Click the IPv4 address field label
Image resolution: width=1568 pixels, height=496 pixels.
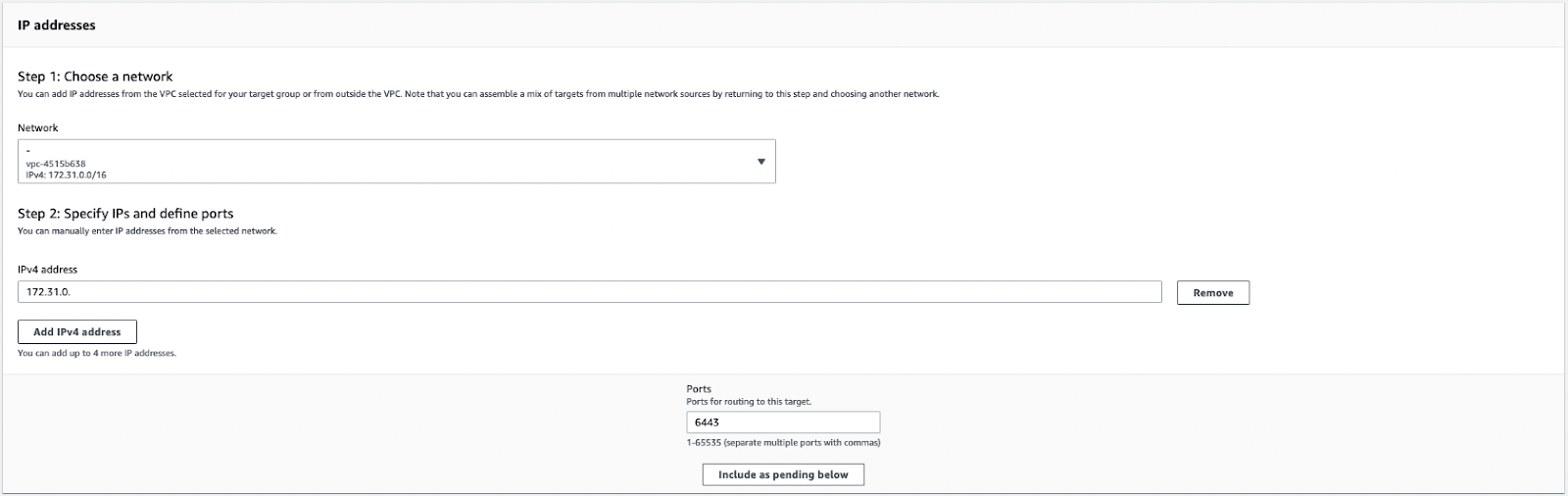(47, 270)
